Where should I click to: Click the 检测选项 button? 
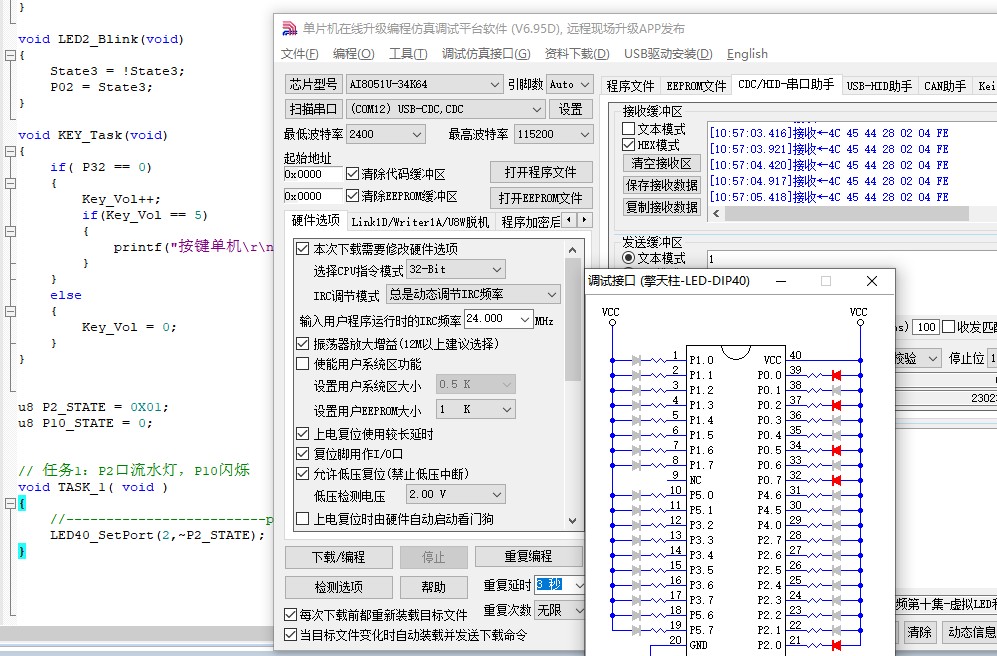point(338,587)
